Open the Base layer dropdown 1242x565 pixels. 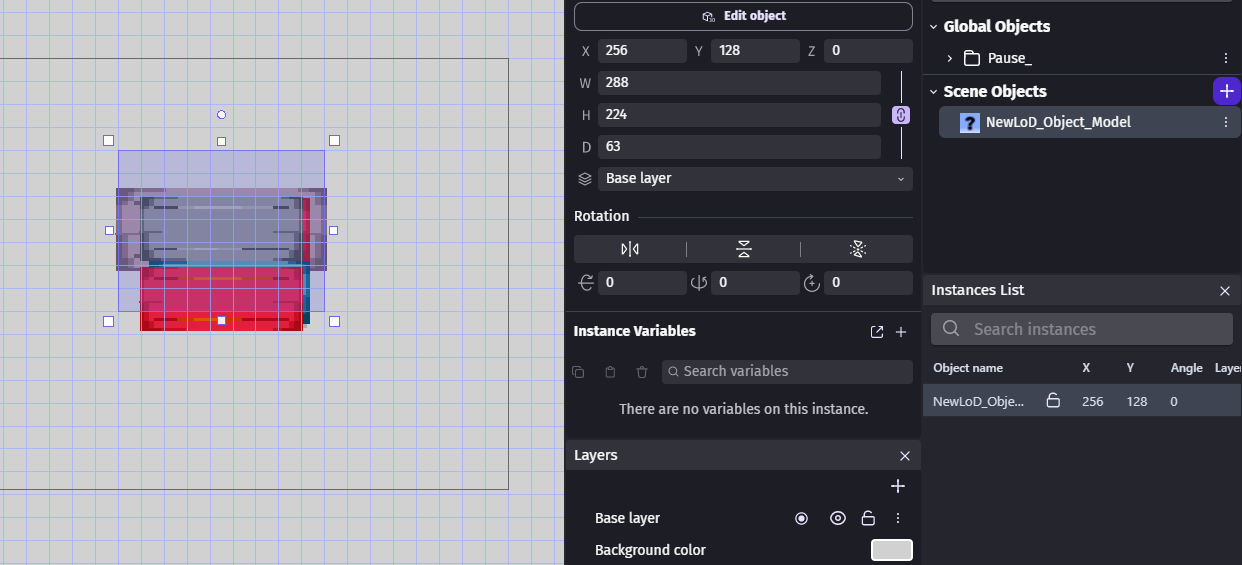(x=755, y=178)
